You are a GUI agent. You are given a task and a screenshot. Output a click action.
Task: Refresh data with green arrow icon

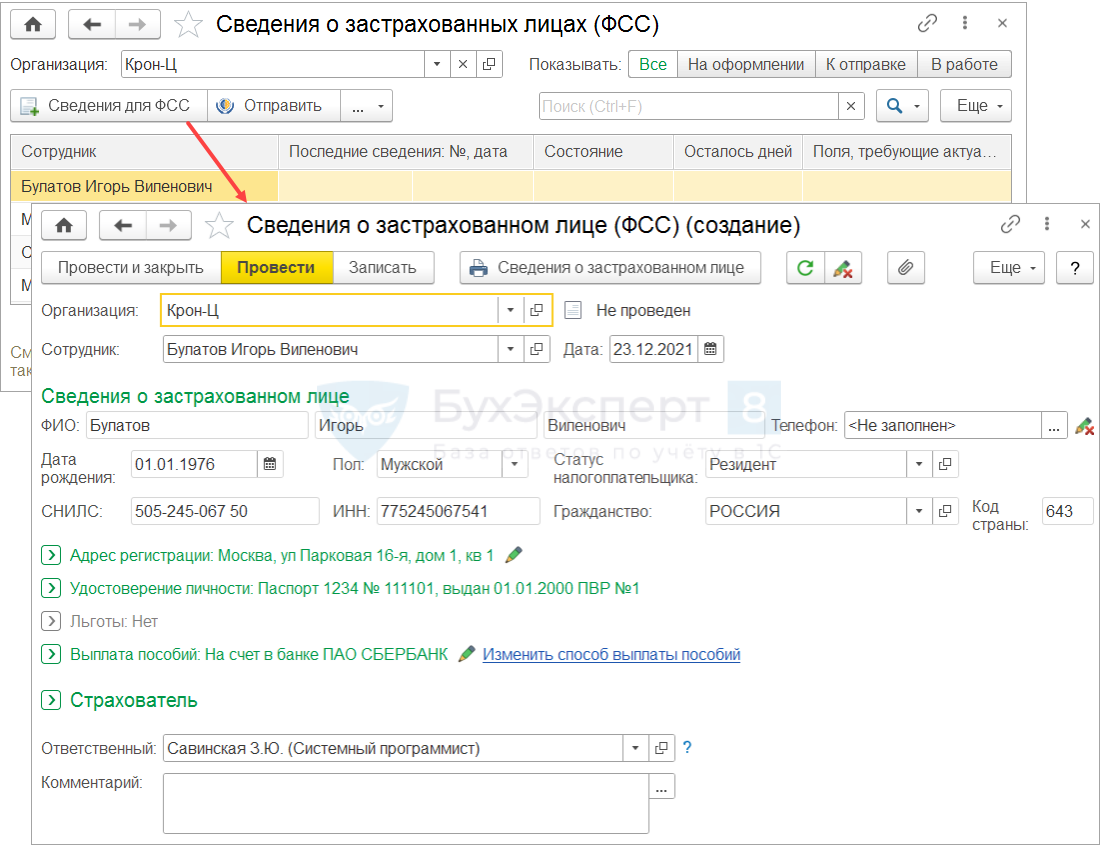coord(805,268)
